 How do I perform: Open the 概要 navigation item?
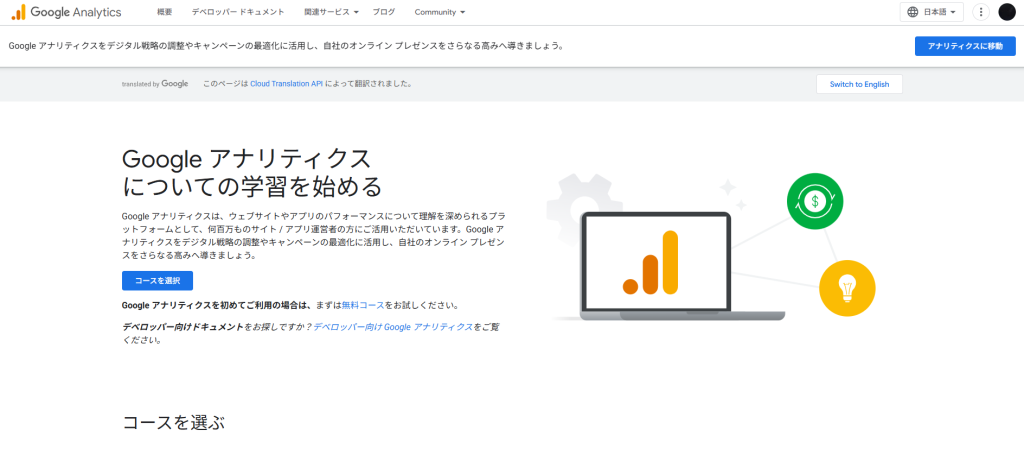[165, 12]
